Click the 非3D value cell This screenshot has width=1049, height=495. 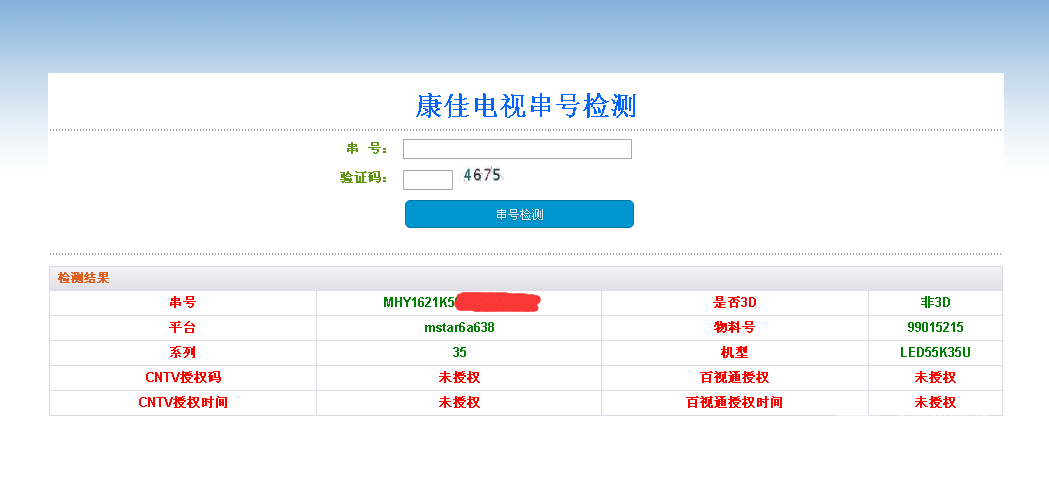935,302
